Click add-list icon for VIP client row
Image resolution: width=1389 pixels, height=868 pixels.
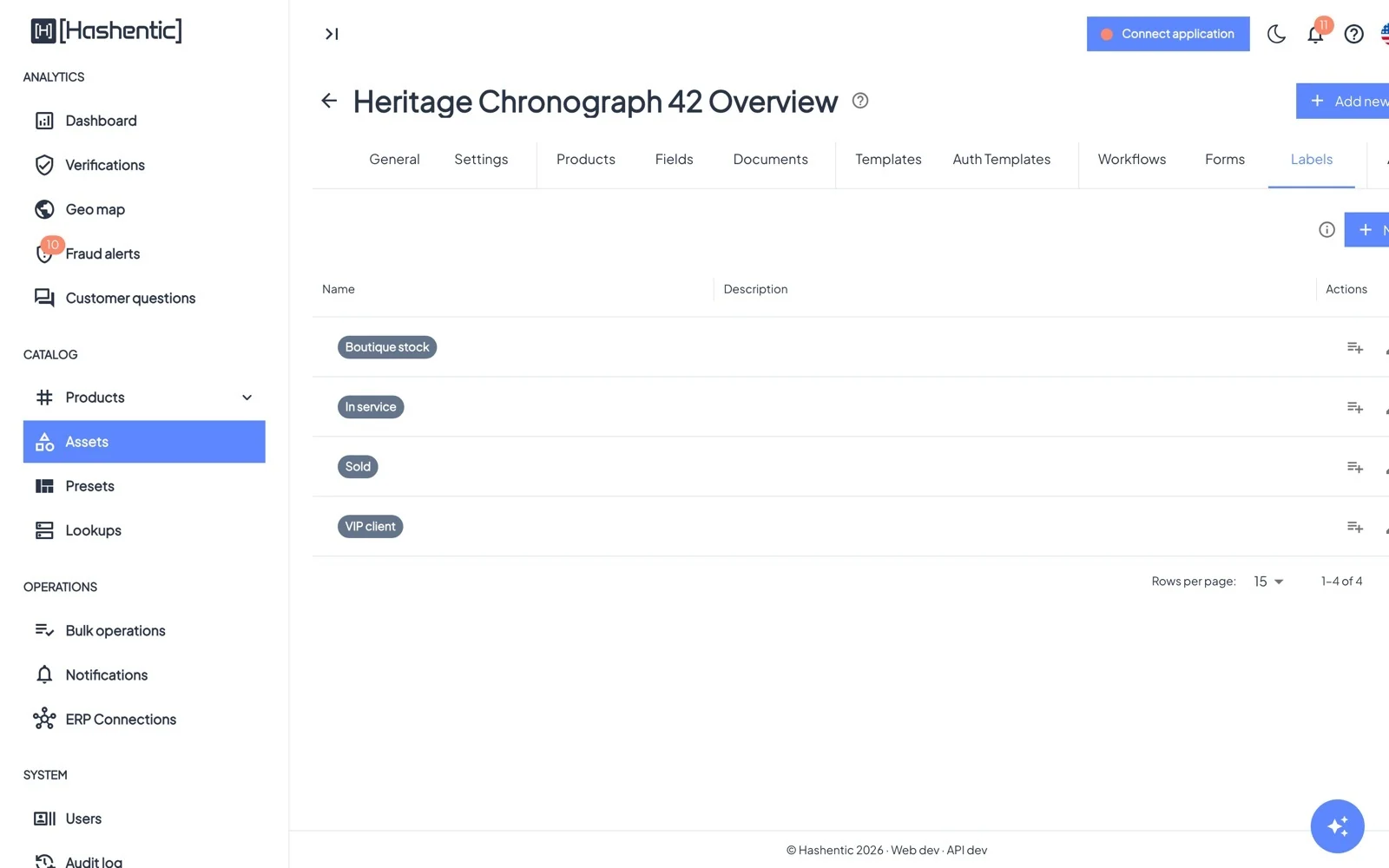coord(1354,527)
